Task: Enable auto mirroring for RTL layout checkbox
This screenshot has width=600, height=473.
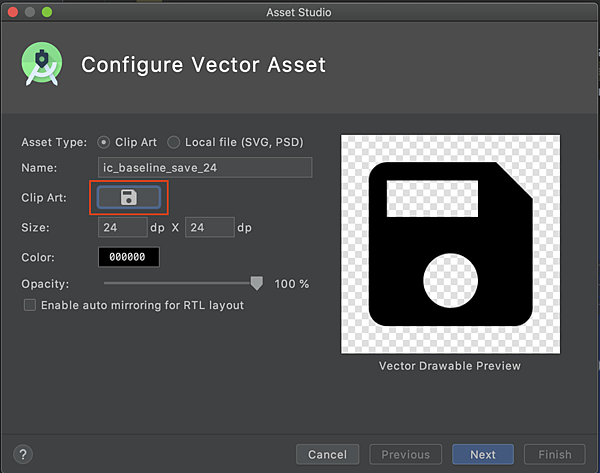Action: click(30, 305)
